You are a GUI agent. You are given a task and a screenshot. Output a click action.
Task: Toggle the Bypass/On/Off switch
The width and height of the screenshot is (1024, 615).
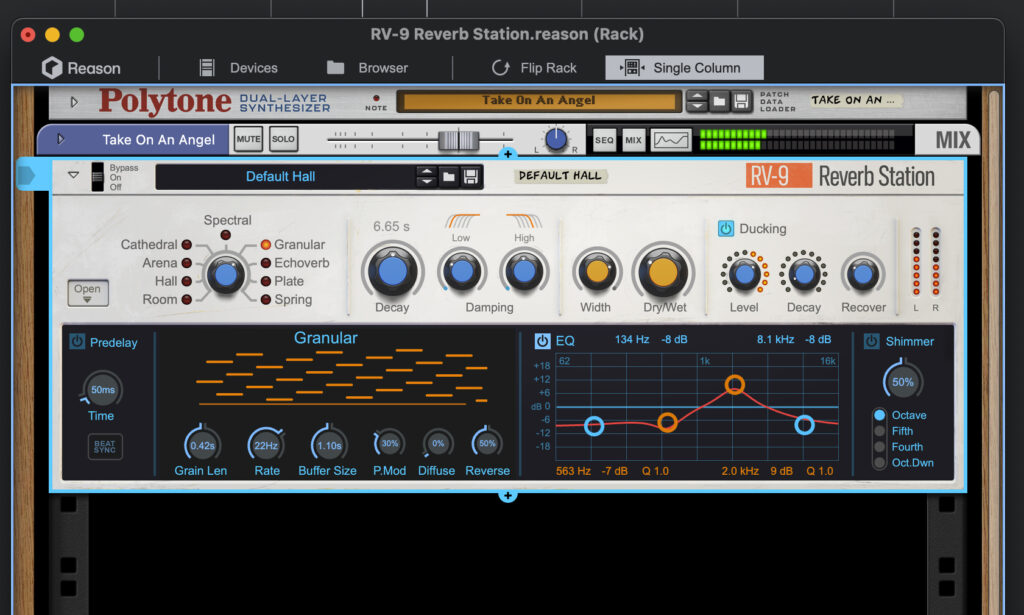coord(97,177)
